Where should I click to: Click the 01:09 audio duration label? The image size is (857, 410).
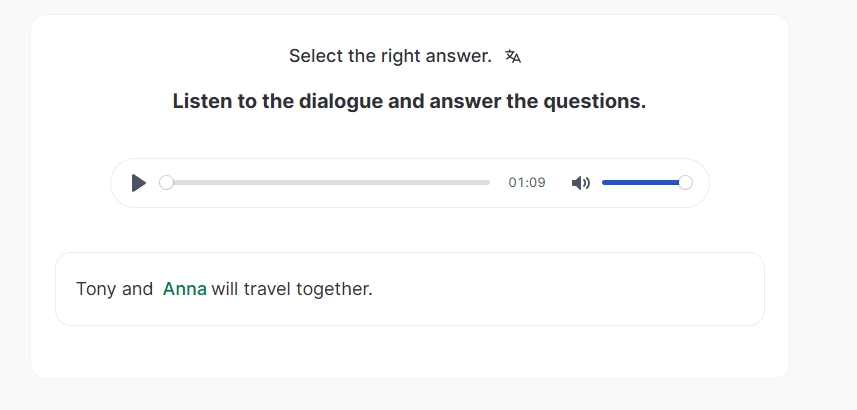(x=527, y=183)
